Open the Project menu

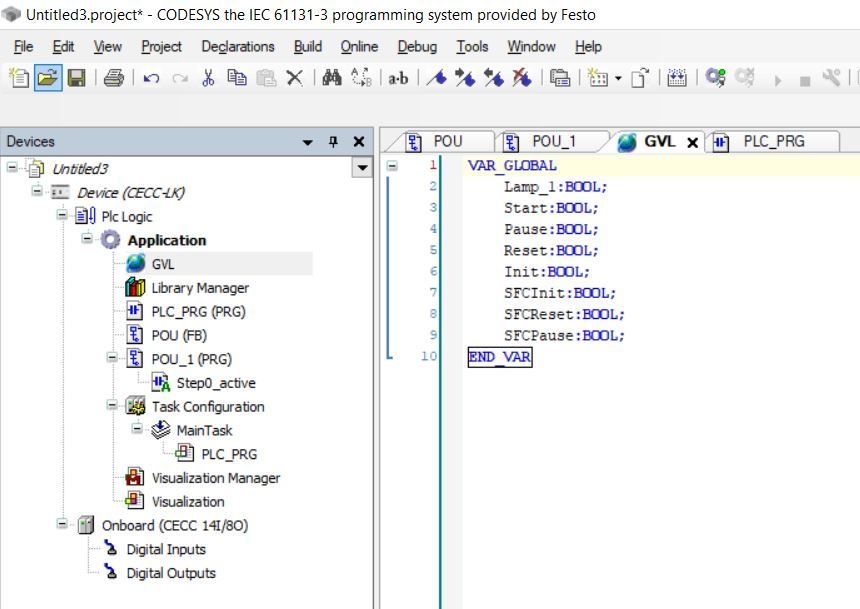point(161,47)
